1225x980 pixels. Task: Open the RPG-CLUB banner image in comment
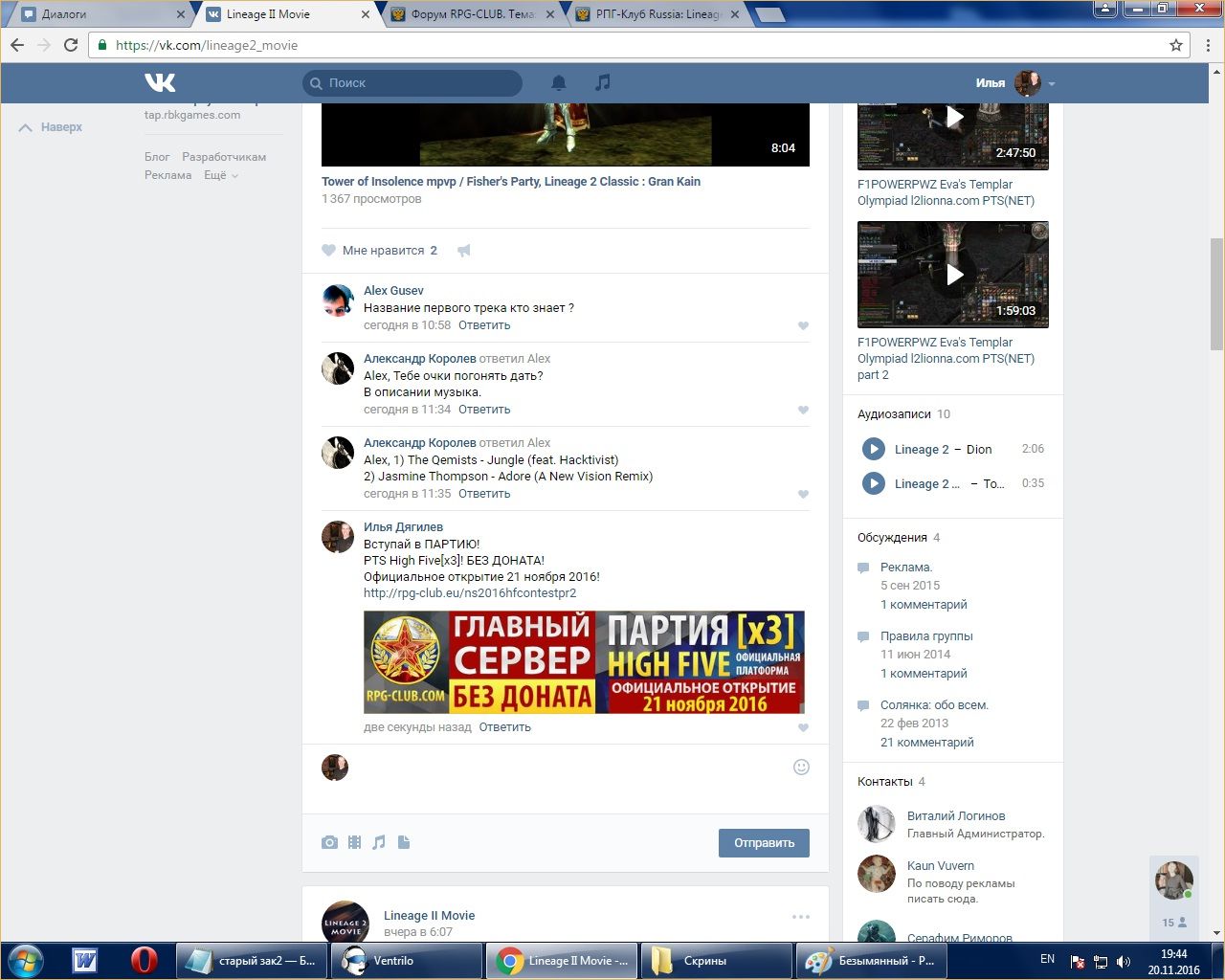tap(584, 662)
